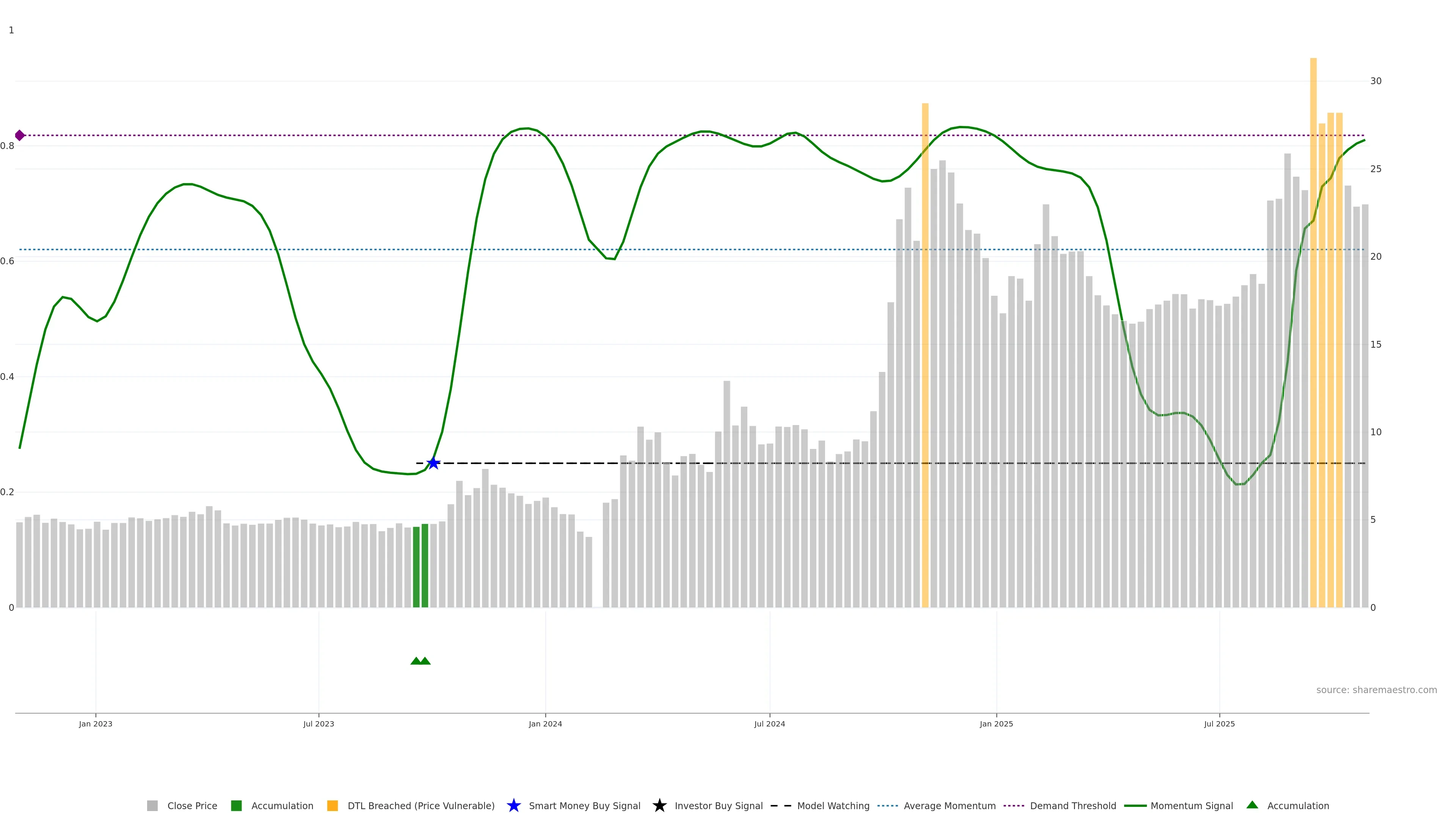This screenshot has height=819, width=1456.
Task: Click the dashed Model Watching legend line icon
Action: (781, 805)
